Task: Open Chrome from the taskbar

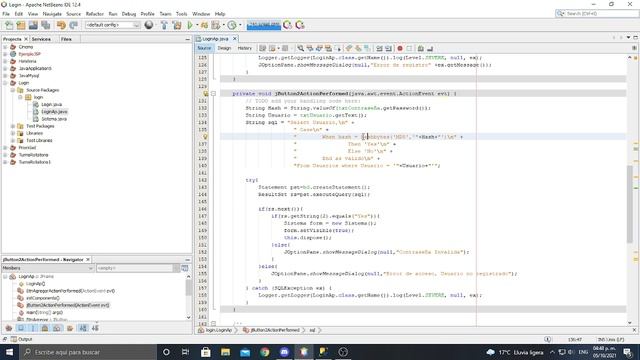Action: [264, 352]
